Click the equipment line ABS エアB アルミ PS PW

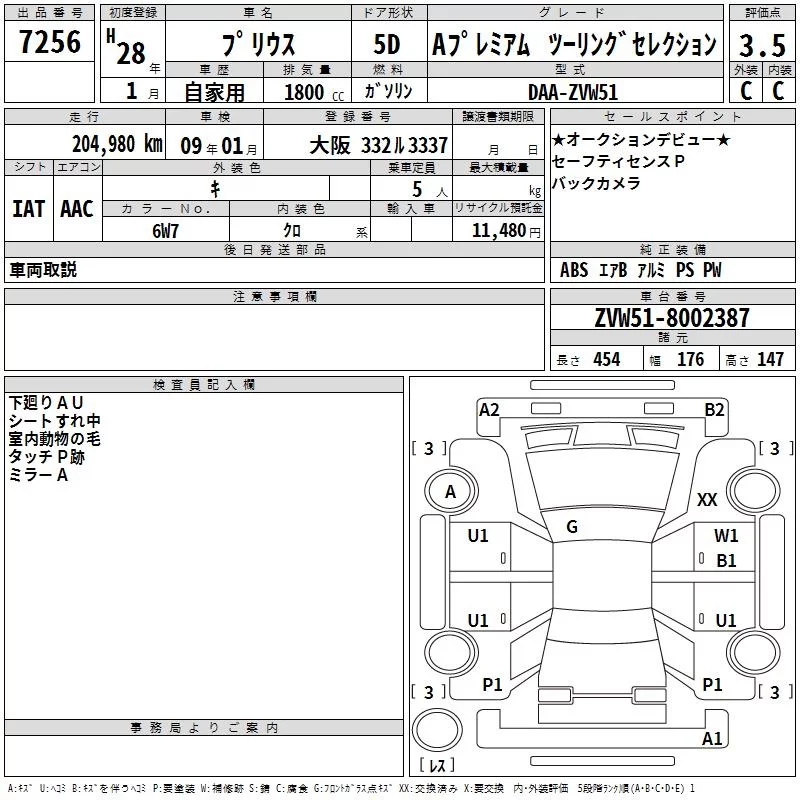pos(640,270)
